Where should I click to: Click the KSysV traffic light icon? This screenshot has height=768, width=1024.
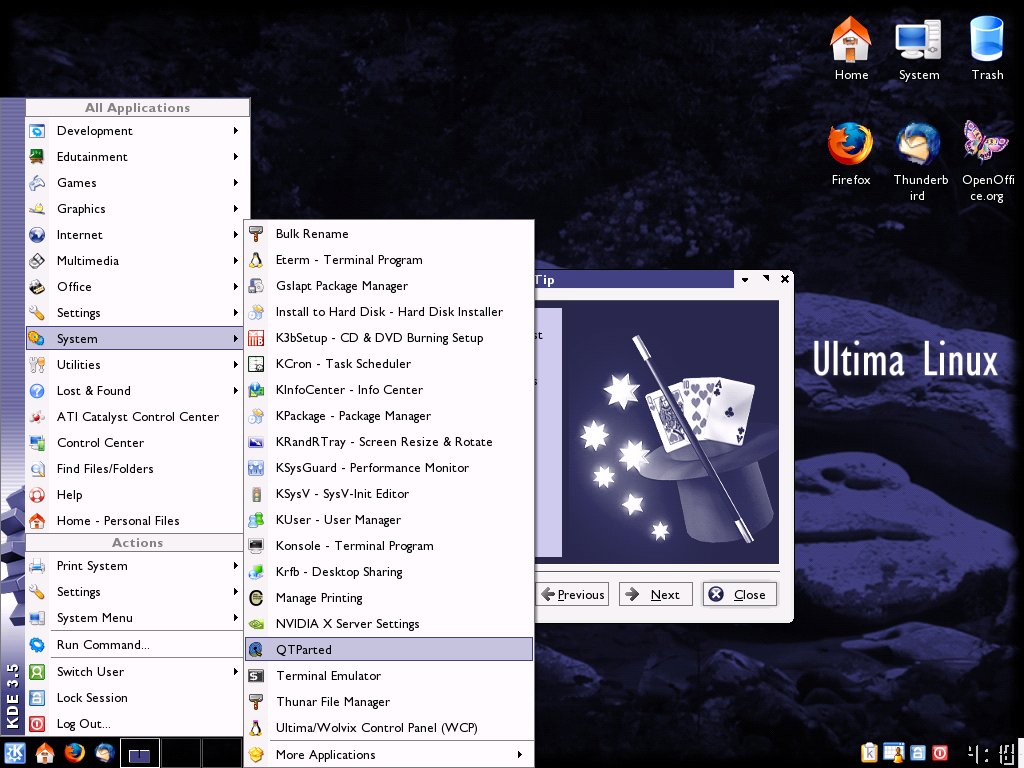click(256, 494)
